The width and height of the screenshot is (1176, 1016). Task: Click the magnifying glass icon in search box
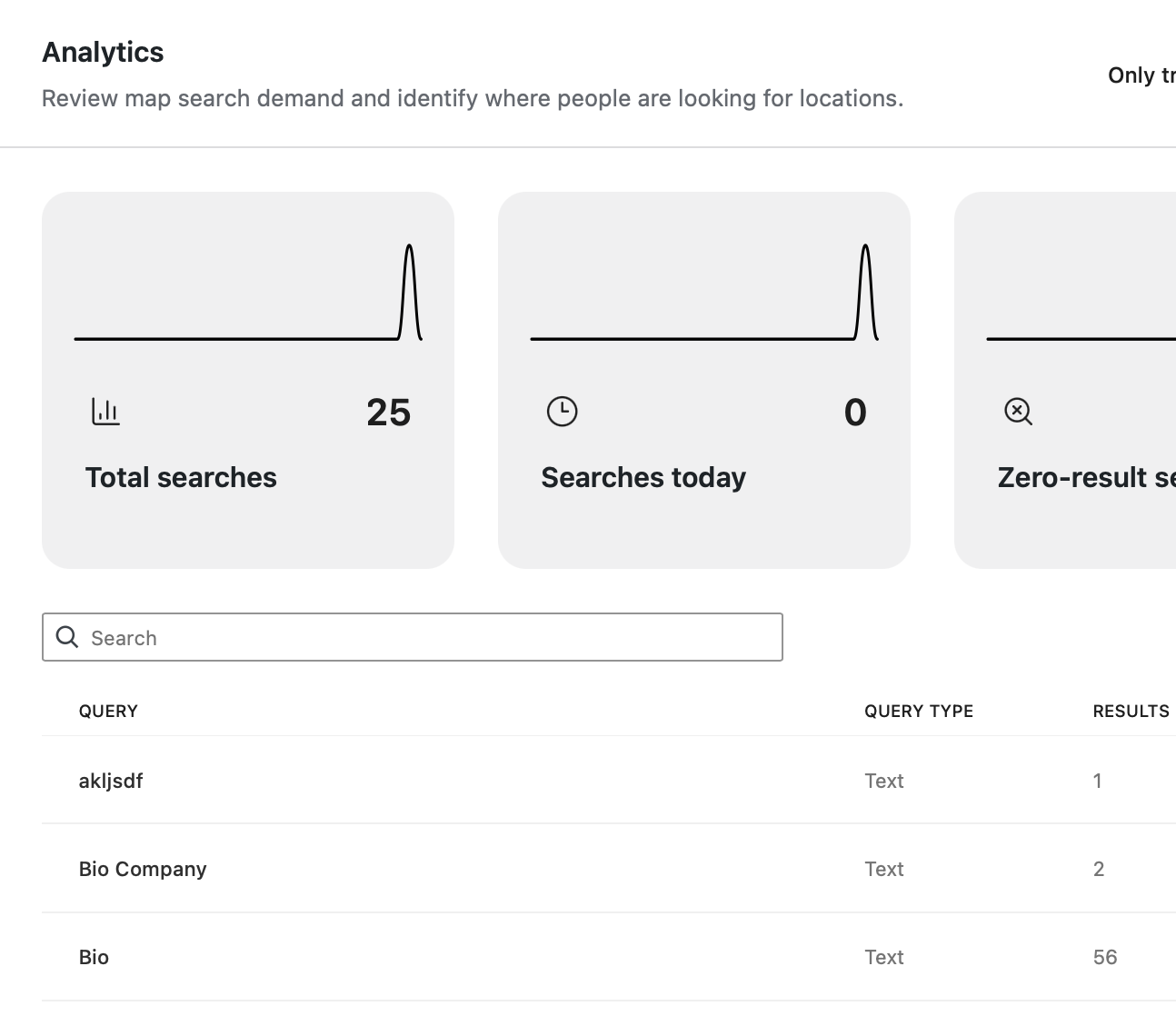67,637
